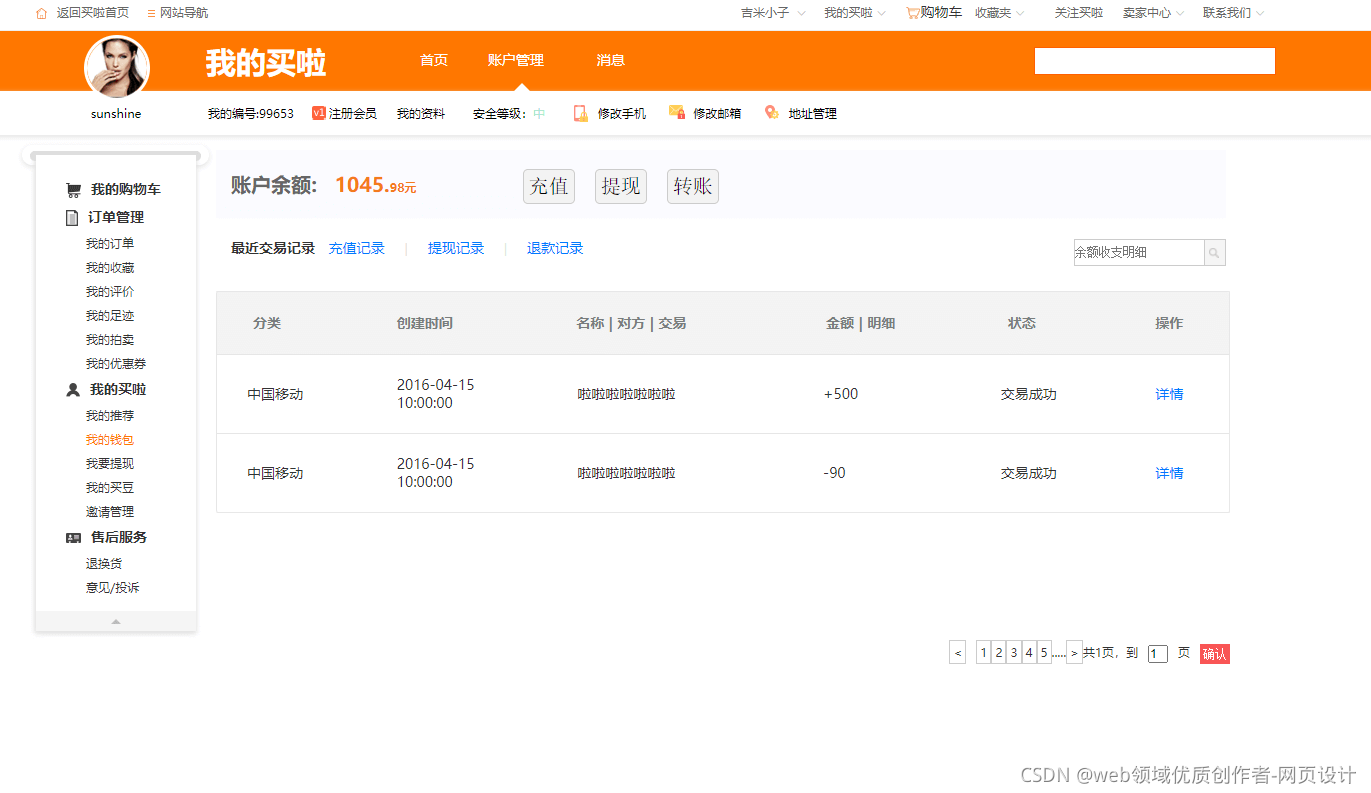Image resolution: width=1371 pixels, height=793 pixels.
Task: Go to previous page arrow
Action: tap(958, 653)
